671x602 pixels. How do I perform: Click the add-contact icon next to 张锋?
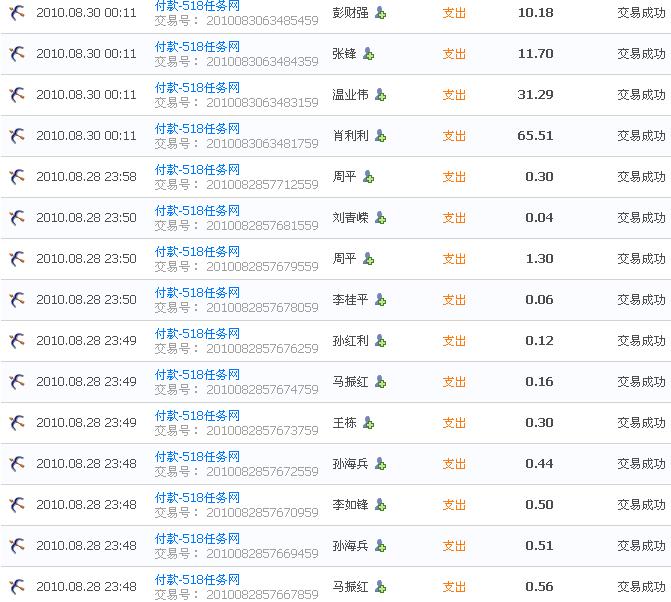[x=368, y=54]
